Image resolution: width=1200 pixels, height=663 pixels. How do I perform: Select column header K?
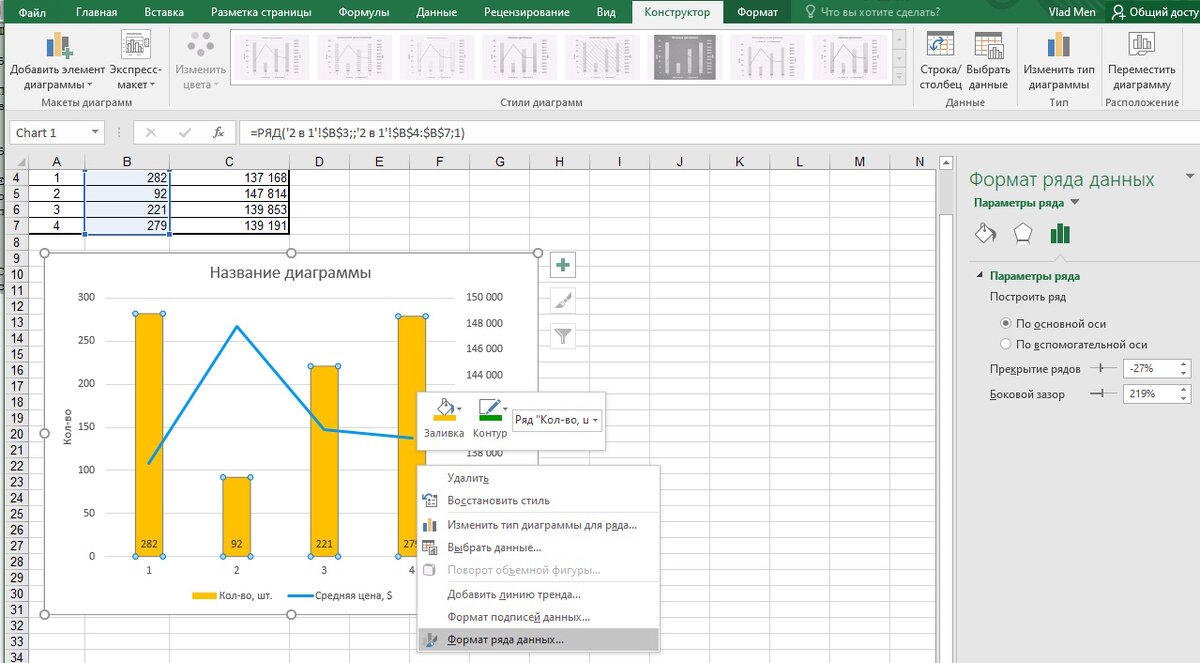tap(740, 161)
